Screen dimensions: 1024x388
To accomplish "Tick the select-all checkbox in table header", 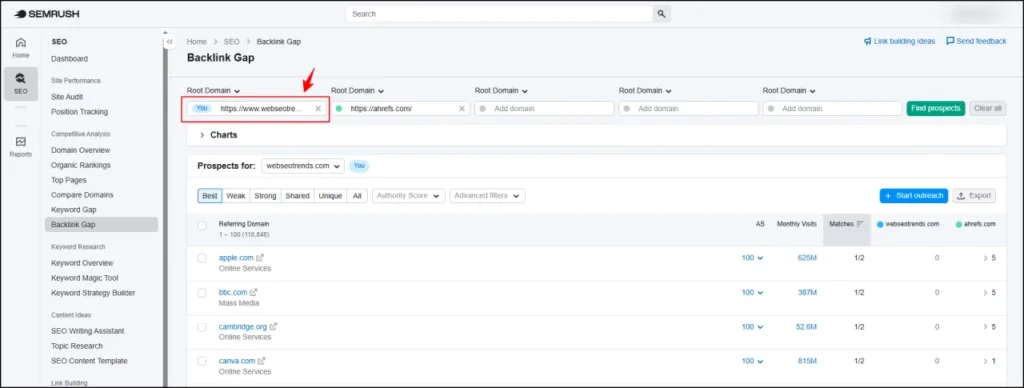I will pyautogui.click(x=202, y=225).
